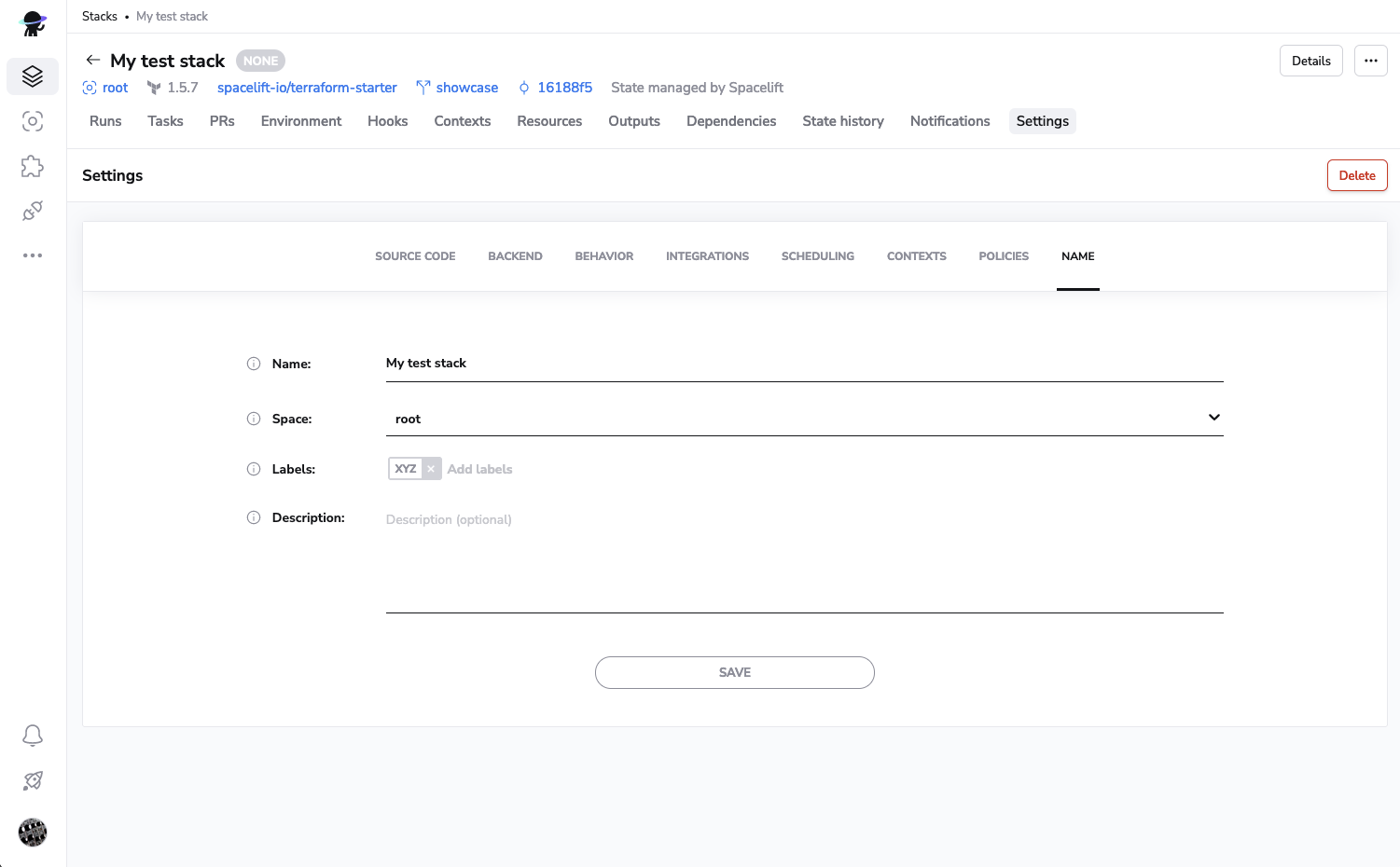Open the Stacks sidebar icon

(x=33, y=76)
